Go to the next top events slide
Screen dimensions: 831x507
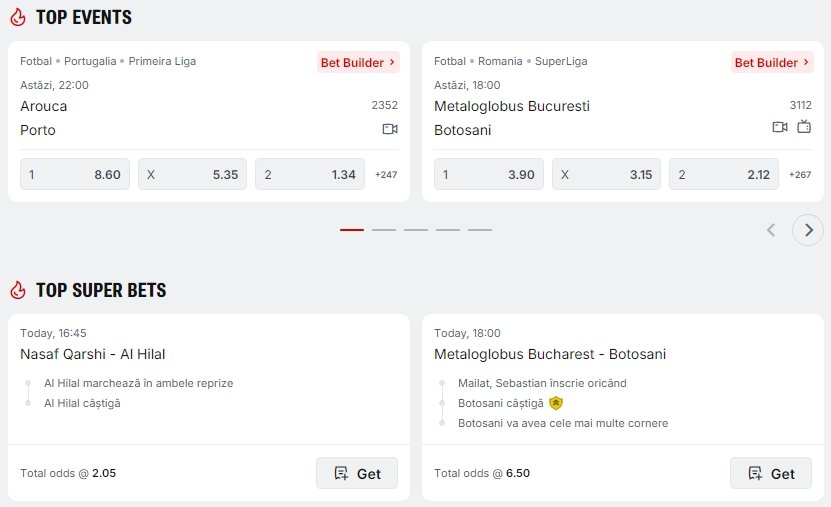pyautogui.click(x=808, y=230)
